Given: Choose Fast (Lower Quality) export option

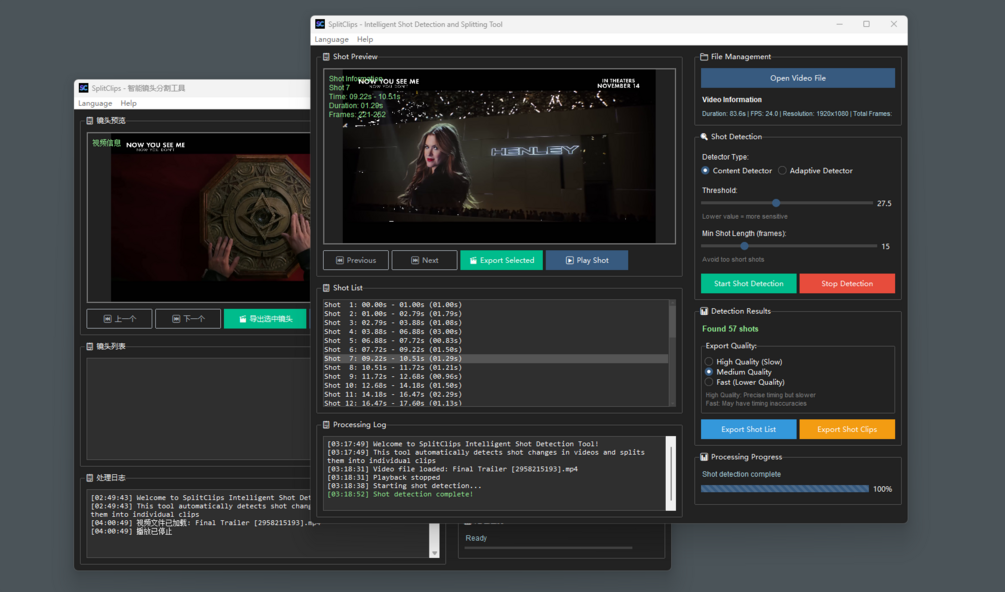Looking at the screenshot, I should tap(709, 382).
